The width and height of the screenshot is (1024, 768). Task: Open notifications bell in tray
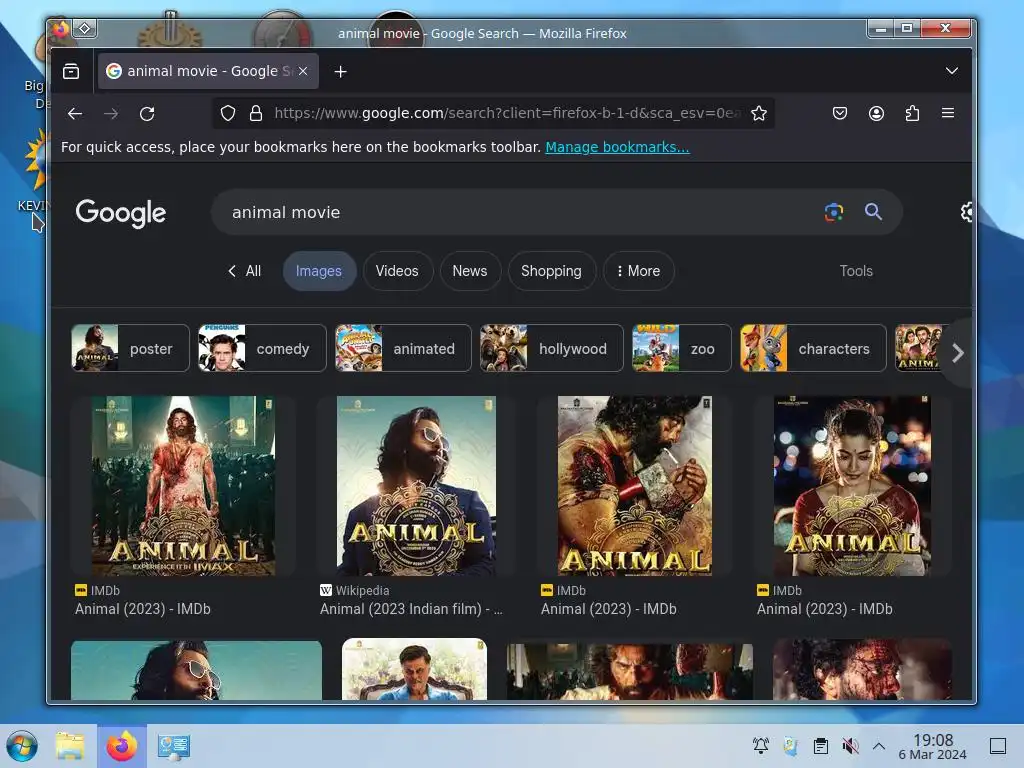(x=760, y=746)
